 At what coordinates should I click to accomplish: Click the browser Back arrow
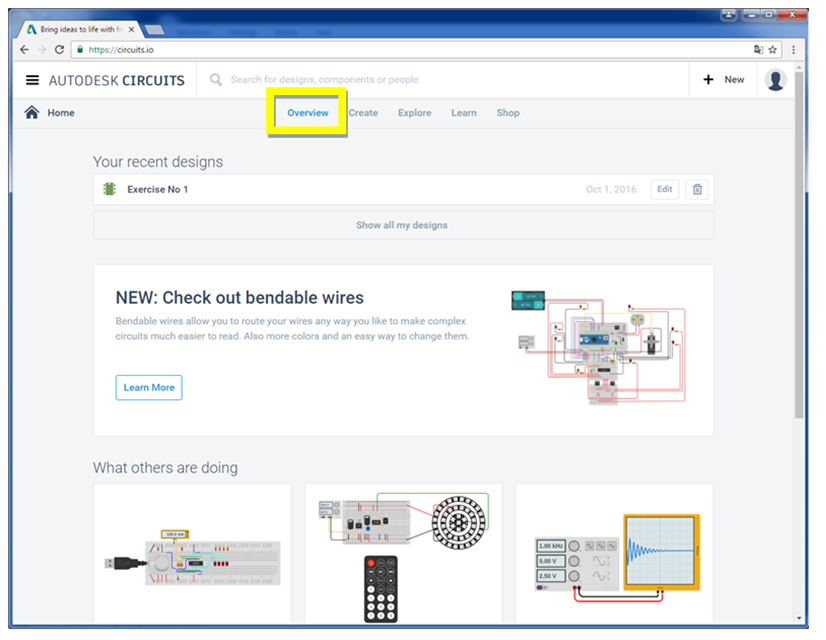click(x=24, y=50)
